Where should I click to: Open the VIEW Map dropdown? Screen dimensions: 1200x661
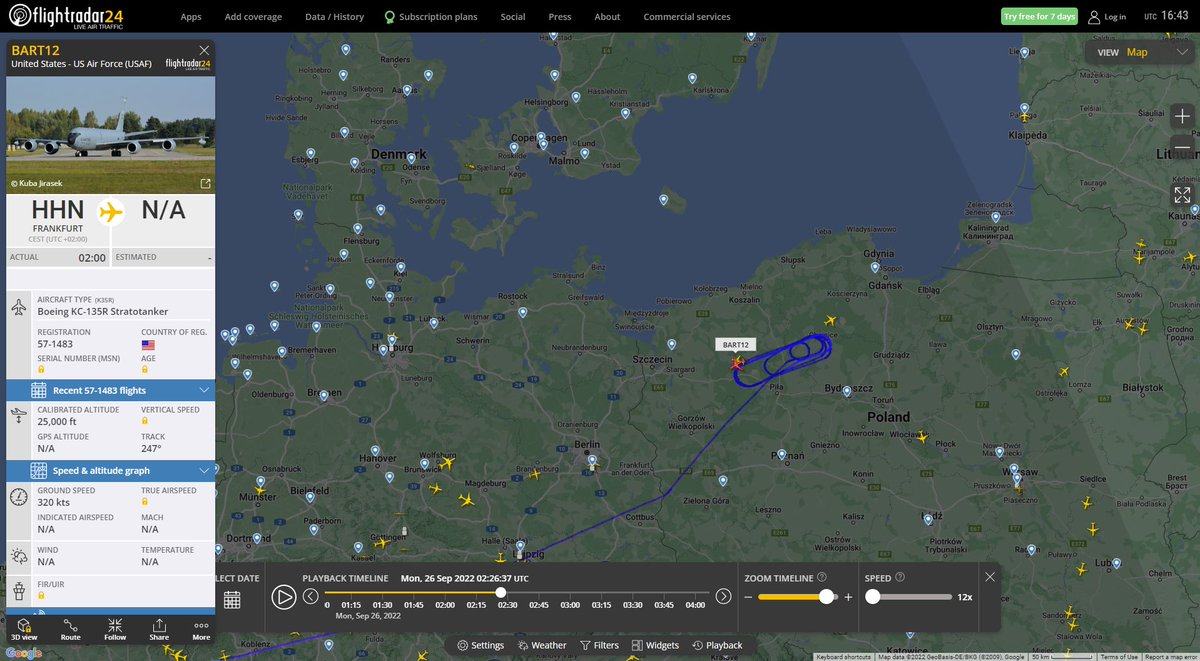1139,52
